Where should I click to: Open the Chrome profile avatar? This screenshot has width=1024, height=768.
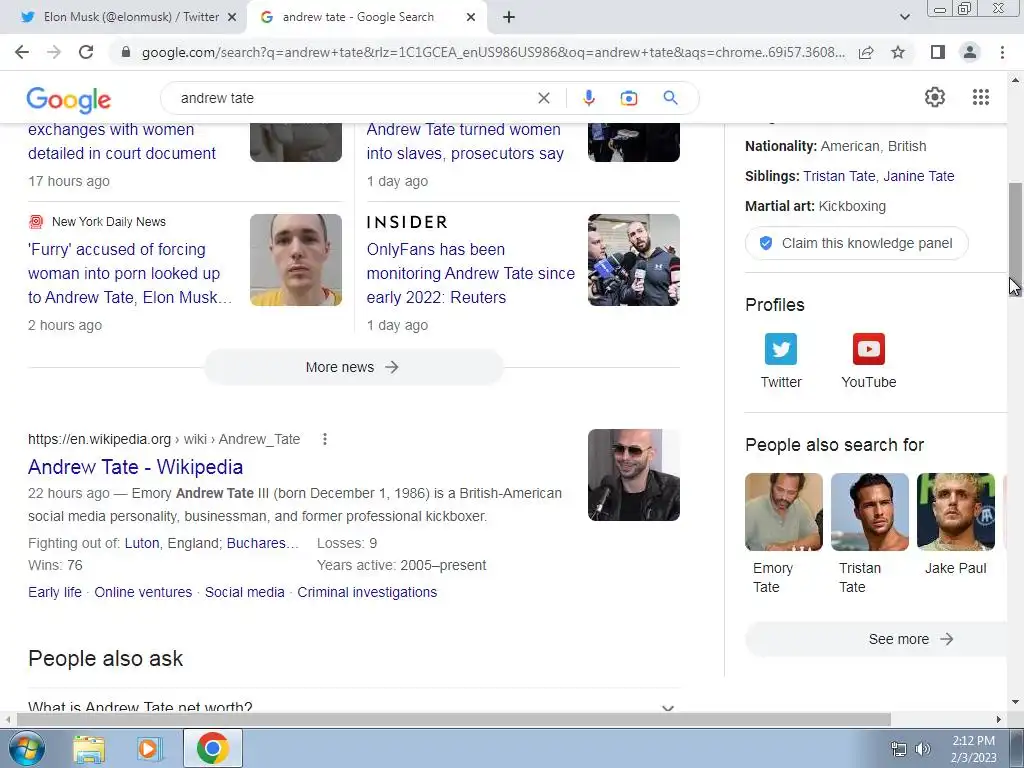pyautogui.click(x=970, y=52)
